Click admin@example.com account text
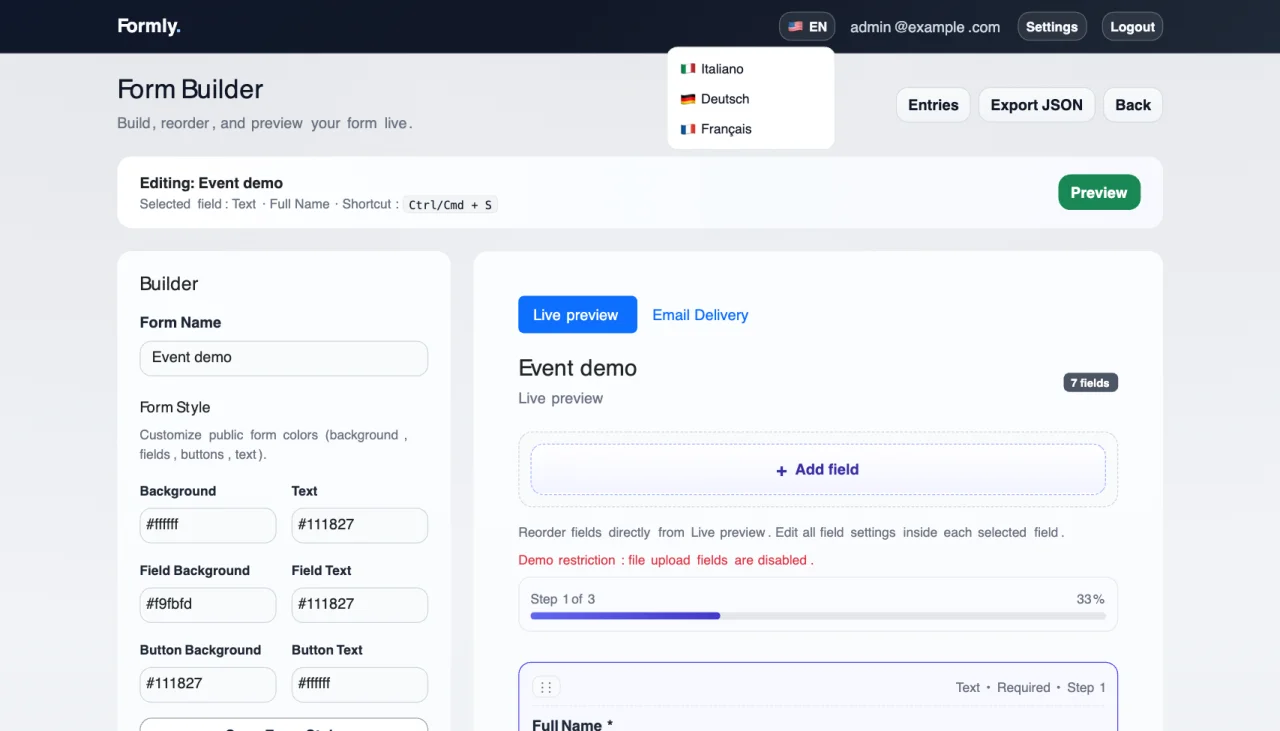This screenshot has height=731, width=1280. (x=925, y=27)
